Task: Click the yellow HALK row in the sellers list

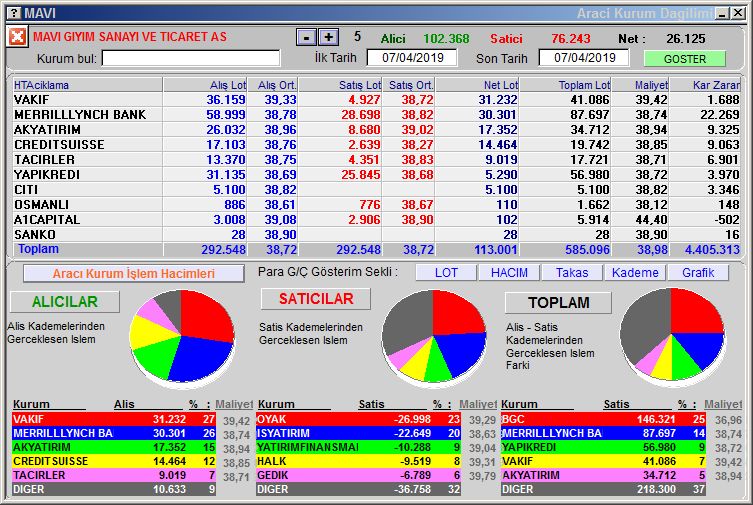Action: pos(358,461)
